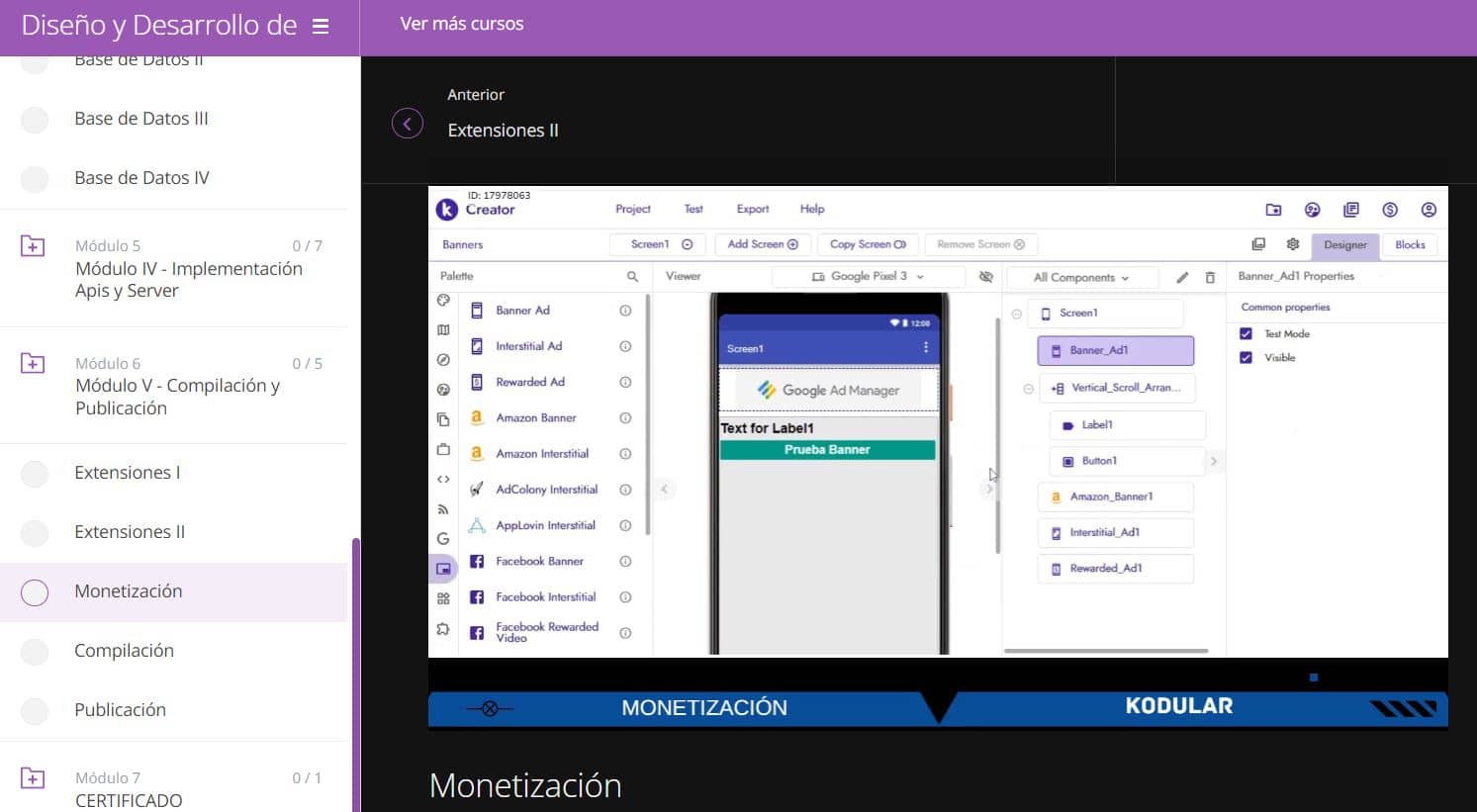Uncheck the Visible property checkbox
Image resolution: width=1477 pixels, height=812 pixels.
tap(1246, 358)
